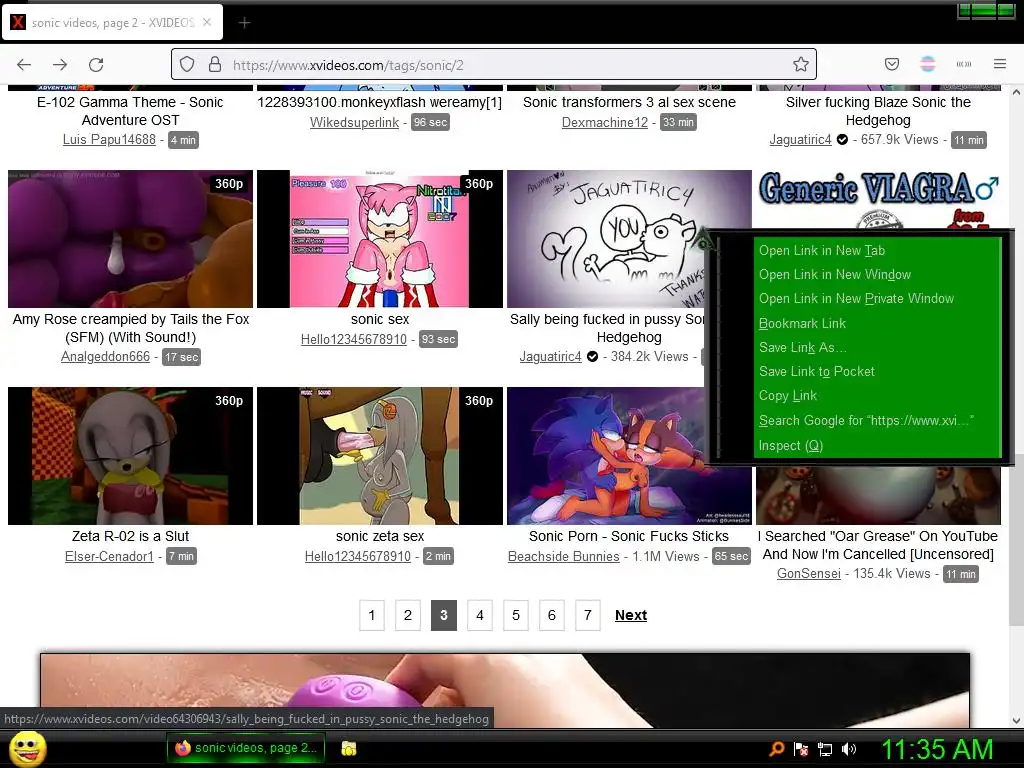
Task: Choose Inspect (Q) in context menu
Action: coord(790,445)
